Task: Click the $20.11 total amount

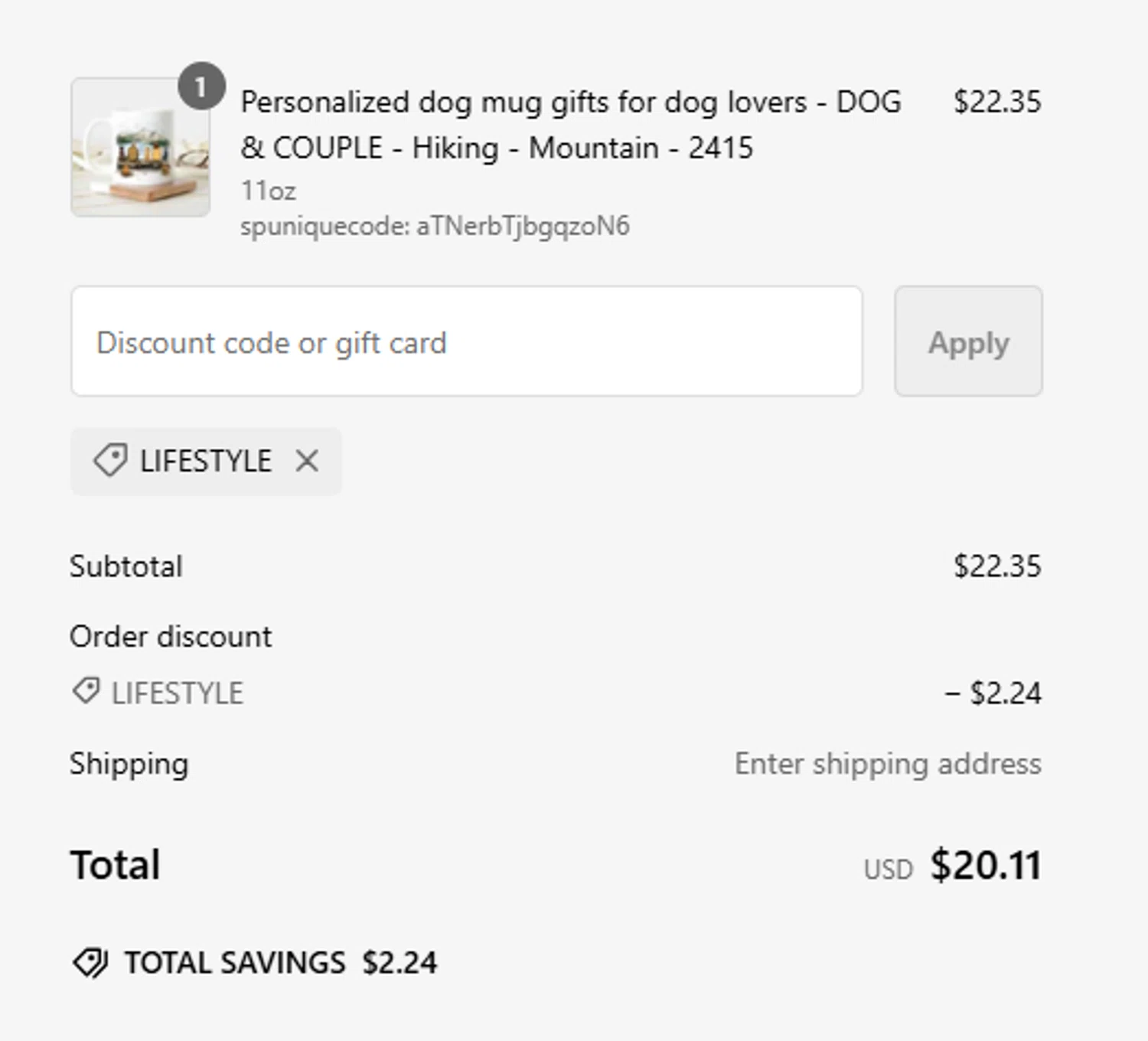Action: pos(986,866)
